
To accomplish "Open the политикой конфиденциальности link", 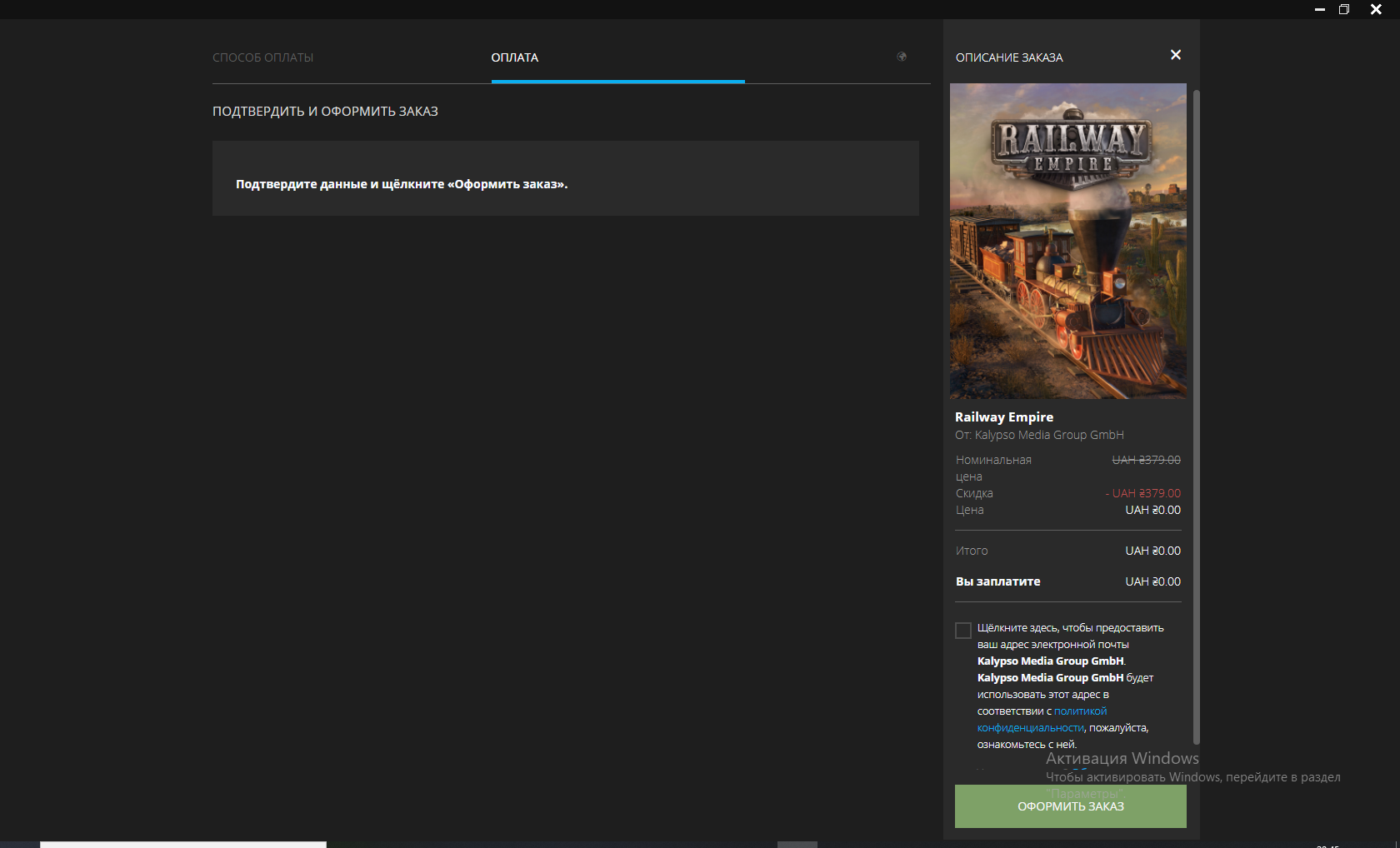I will coord(1042,720).
